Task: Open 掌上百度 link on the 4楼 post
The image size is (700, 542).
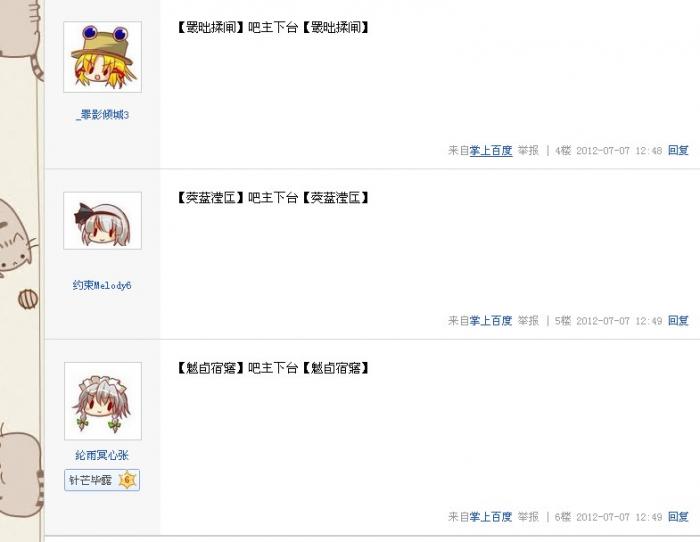Action: coord(491,150)
